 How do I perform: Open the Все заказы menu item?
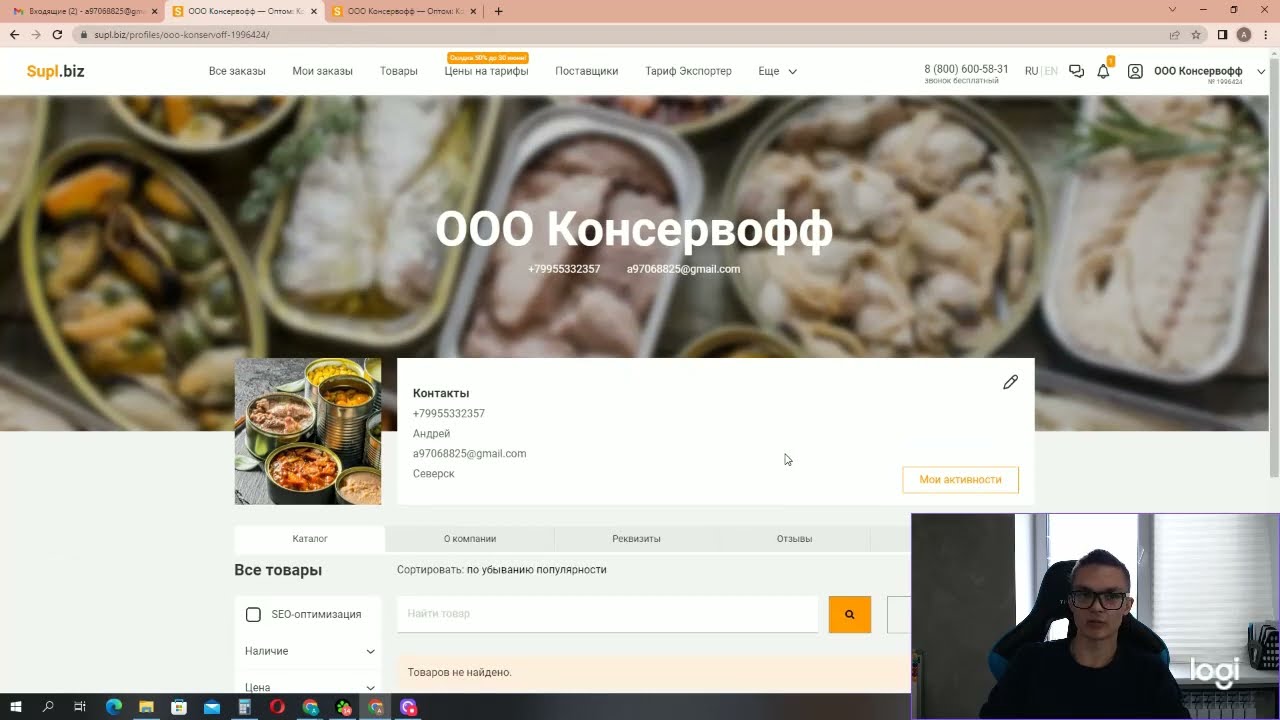(237, 71)
